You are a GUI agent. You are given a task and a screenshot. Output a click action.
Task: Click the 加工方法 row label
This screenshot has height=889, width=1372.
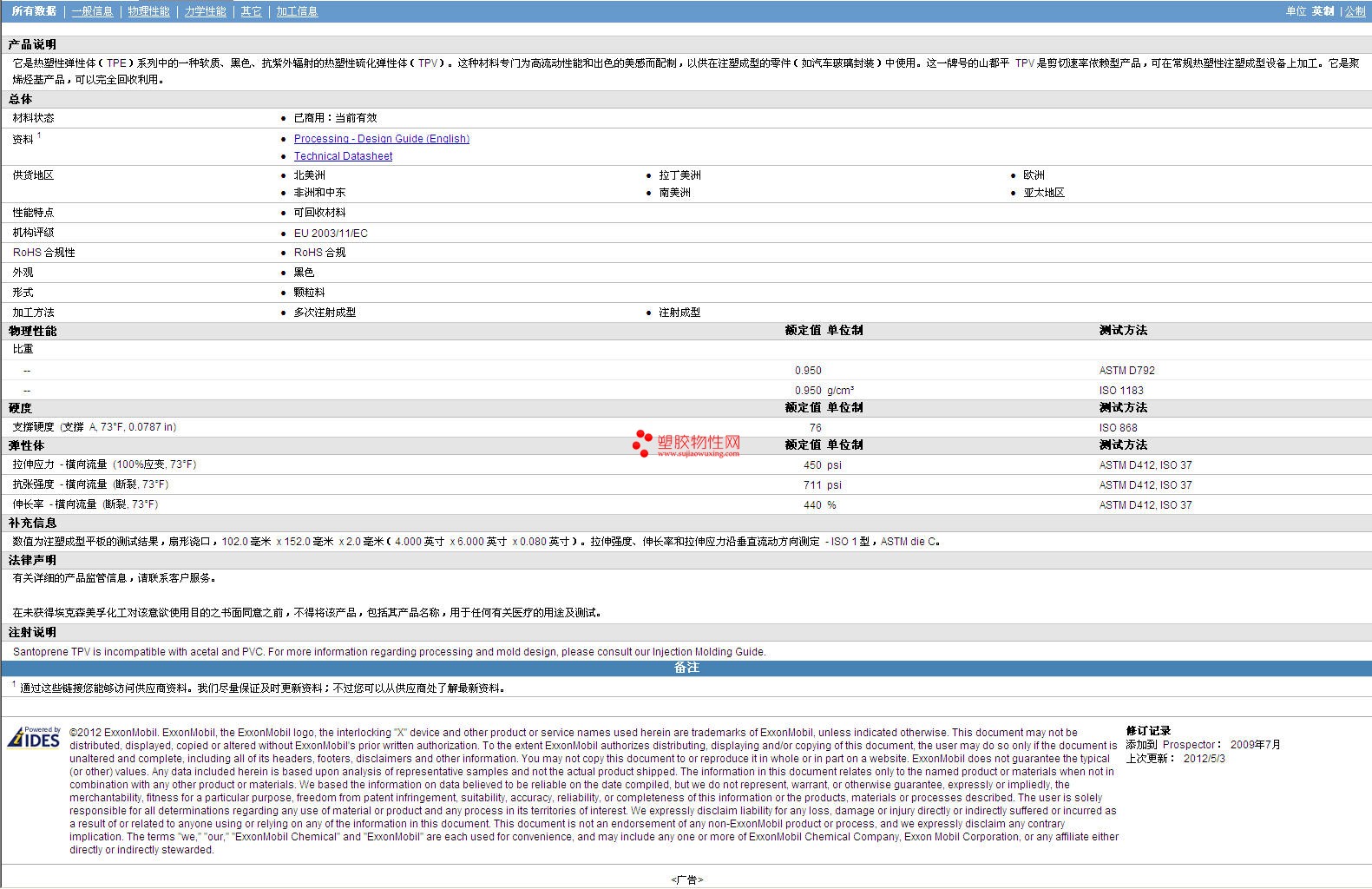tap(33, 313)
